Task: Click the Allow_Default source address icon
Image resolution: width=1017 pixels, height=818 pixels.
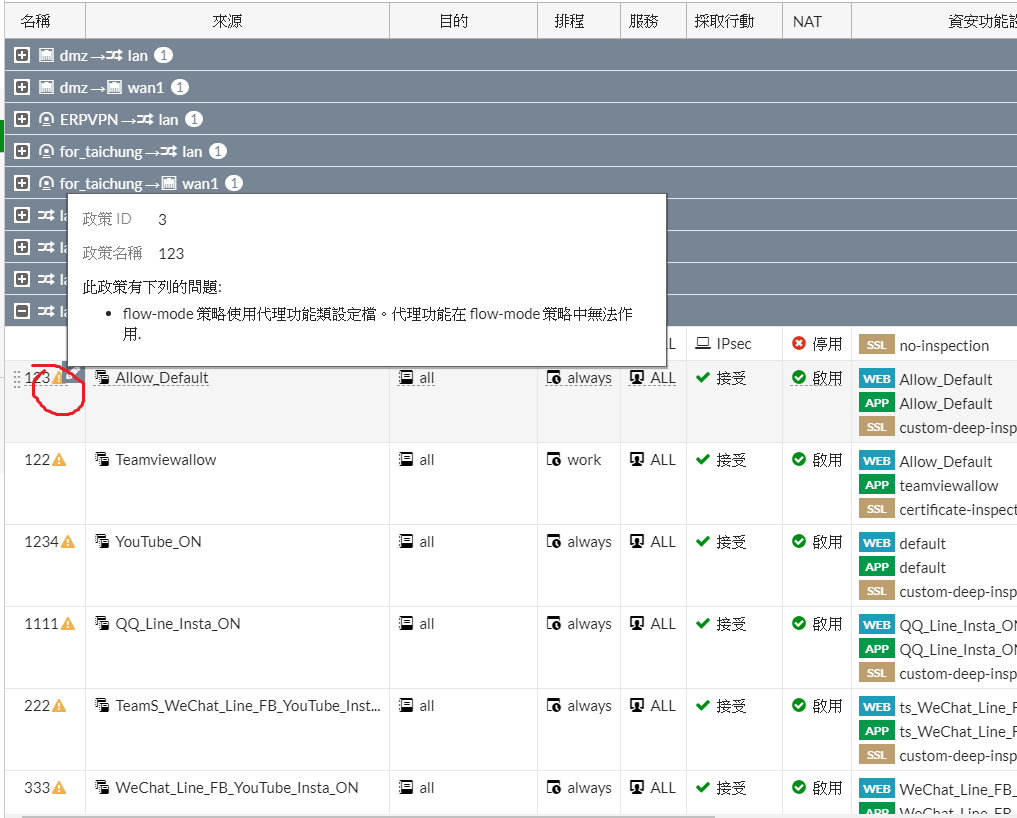Action: pos(102,377)
